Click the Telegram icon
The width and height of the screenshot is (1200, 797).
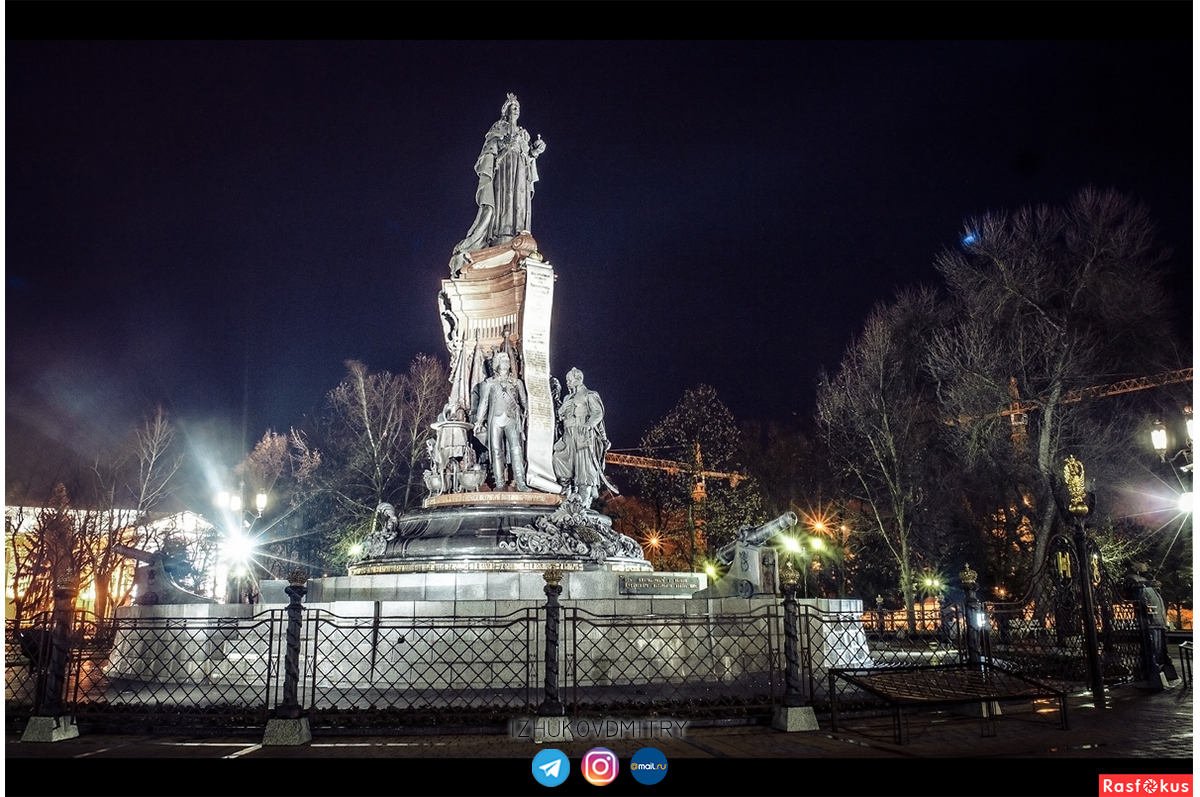[551, 767]
